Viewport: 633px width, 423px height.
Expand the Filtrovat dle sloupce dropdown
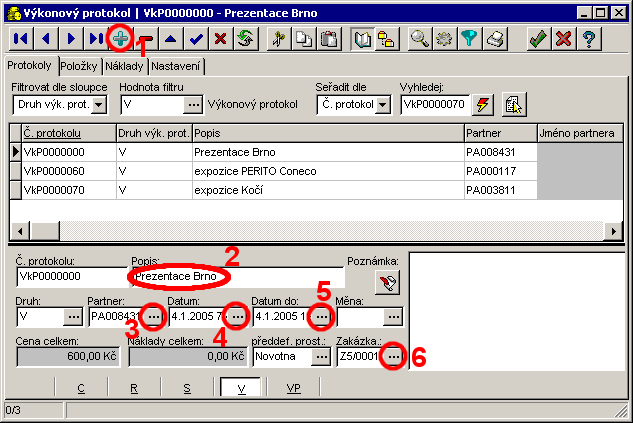click(x=101, y=103)
